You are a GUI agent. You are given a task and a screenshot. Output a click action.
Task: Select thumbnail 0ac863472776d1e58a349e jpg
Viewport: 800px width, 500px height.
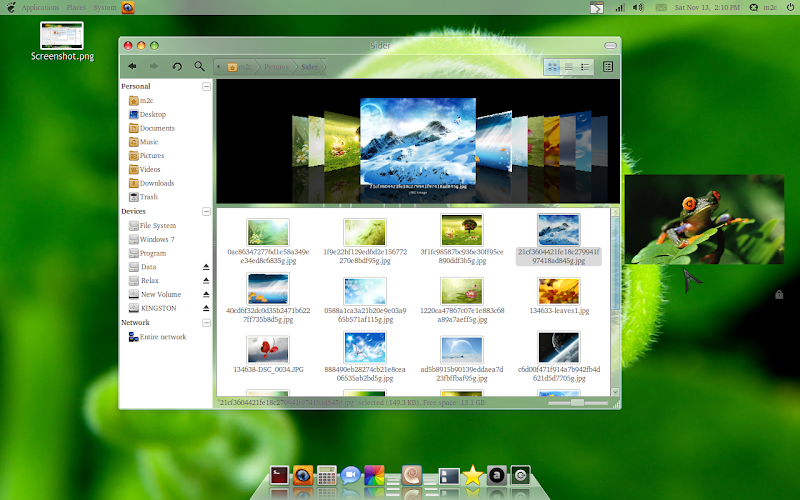click(268, 232)
